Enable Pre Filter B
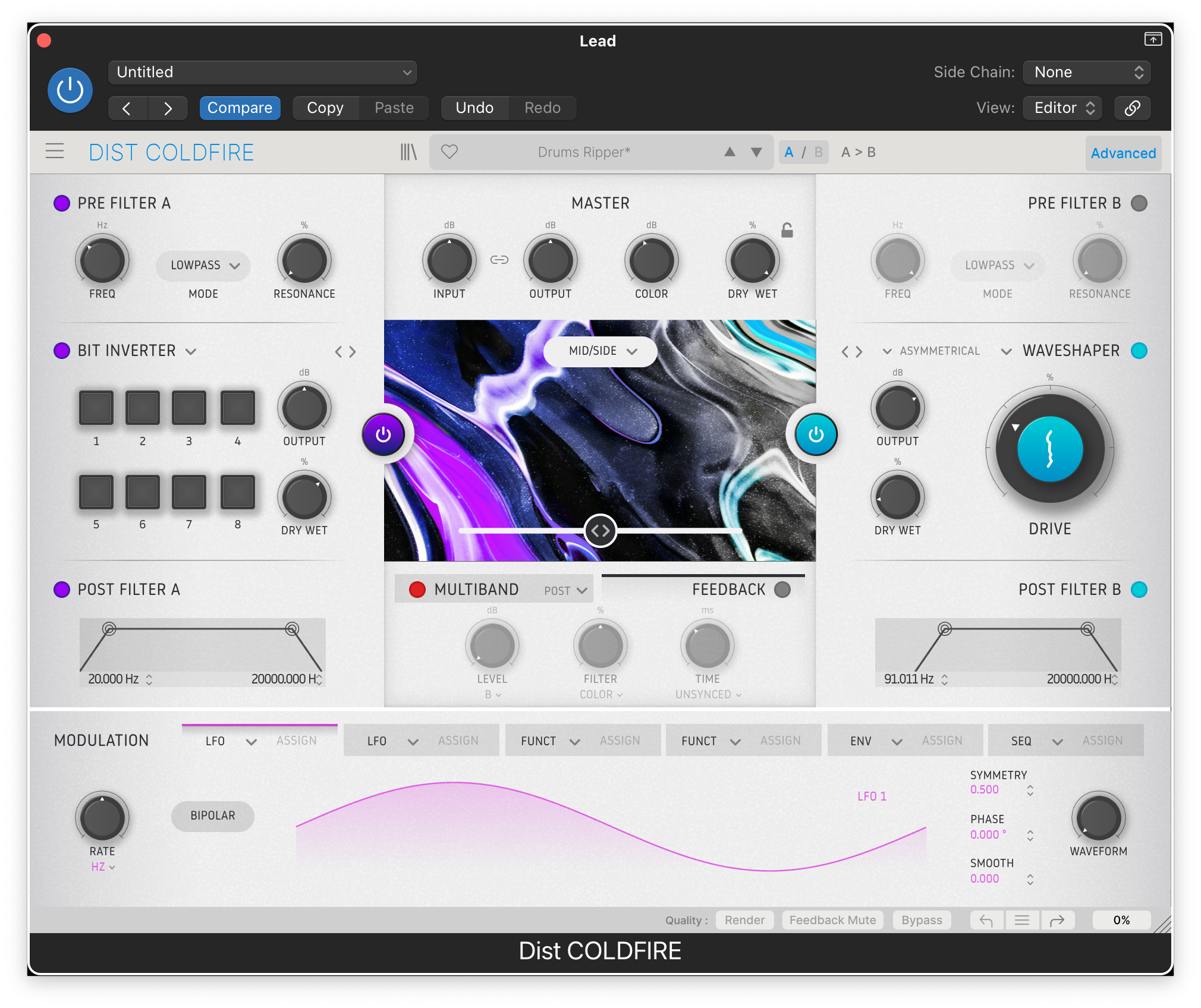 (1139, 203)
